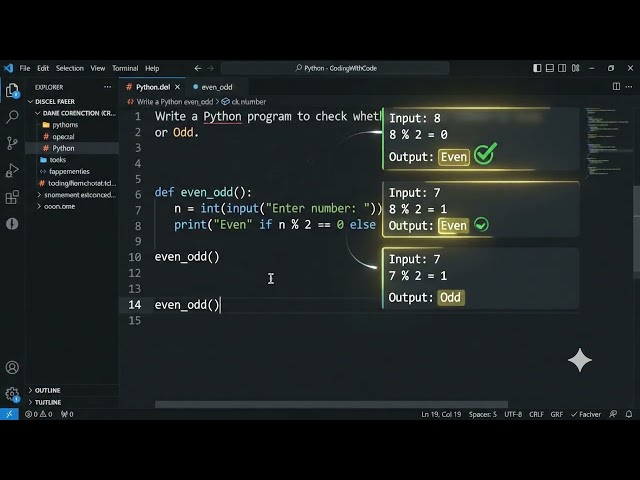The image size is (640, 480).
Task: Click the Factver status item
Action: tap(586, 414)
